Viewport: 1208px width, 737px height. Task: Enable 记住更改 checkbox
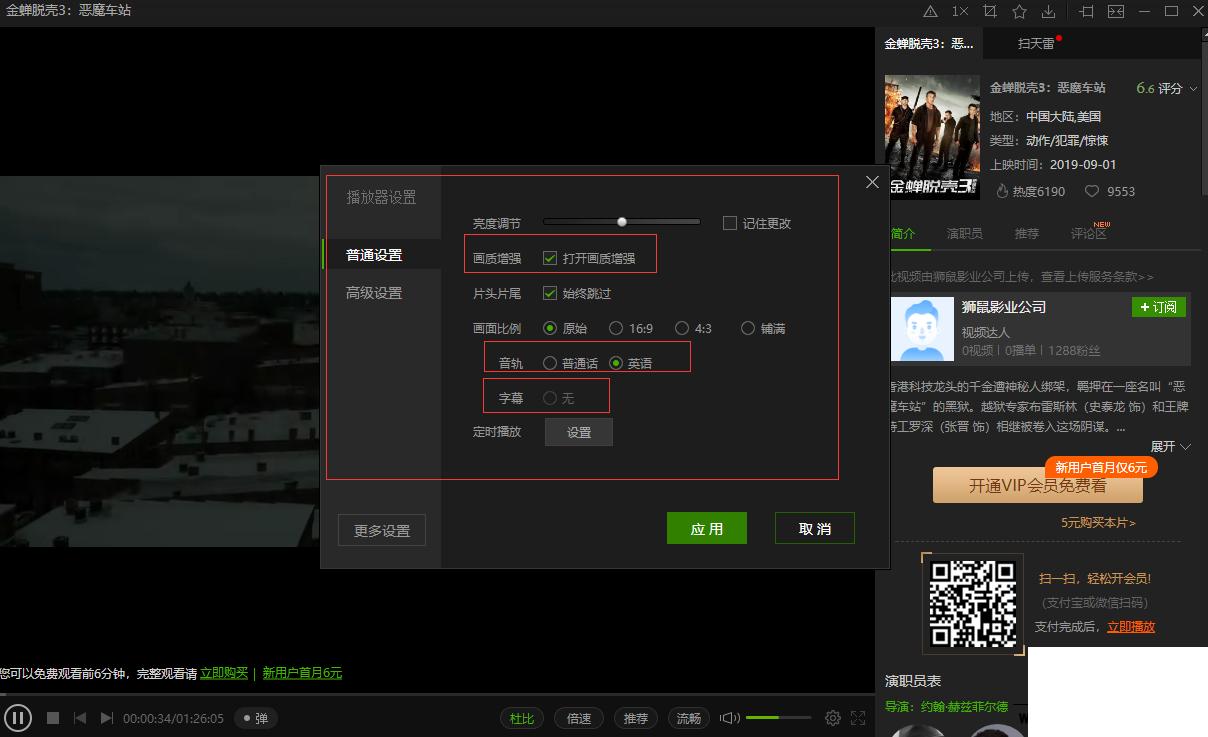tap(730, 222)
